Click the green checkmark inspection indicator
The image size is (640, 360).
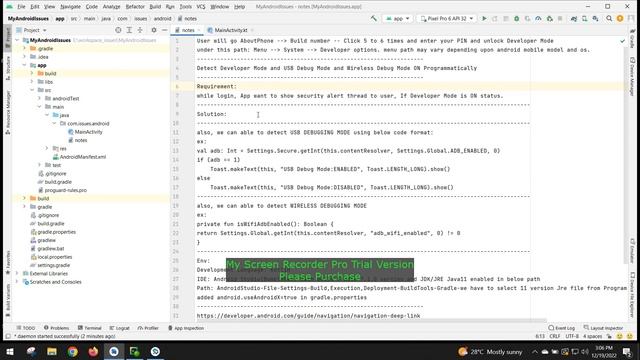pos(622,41)
